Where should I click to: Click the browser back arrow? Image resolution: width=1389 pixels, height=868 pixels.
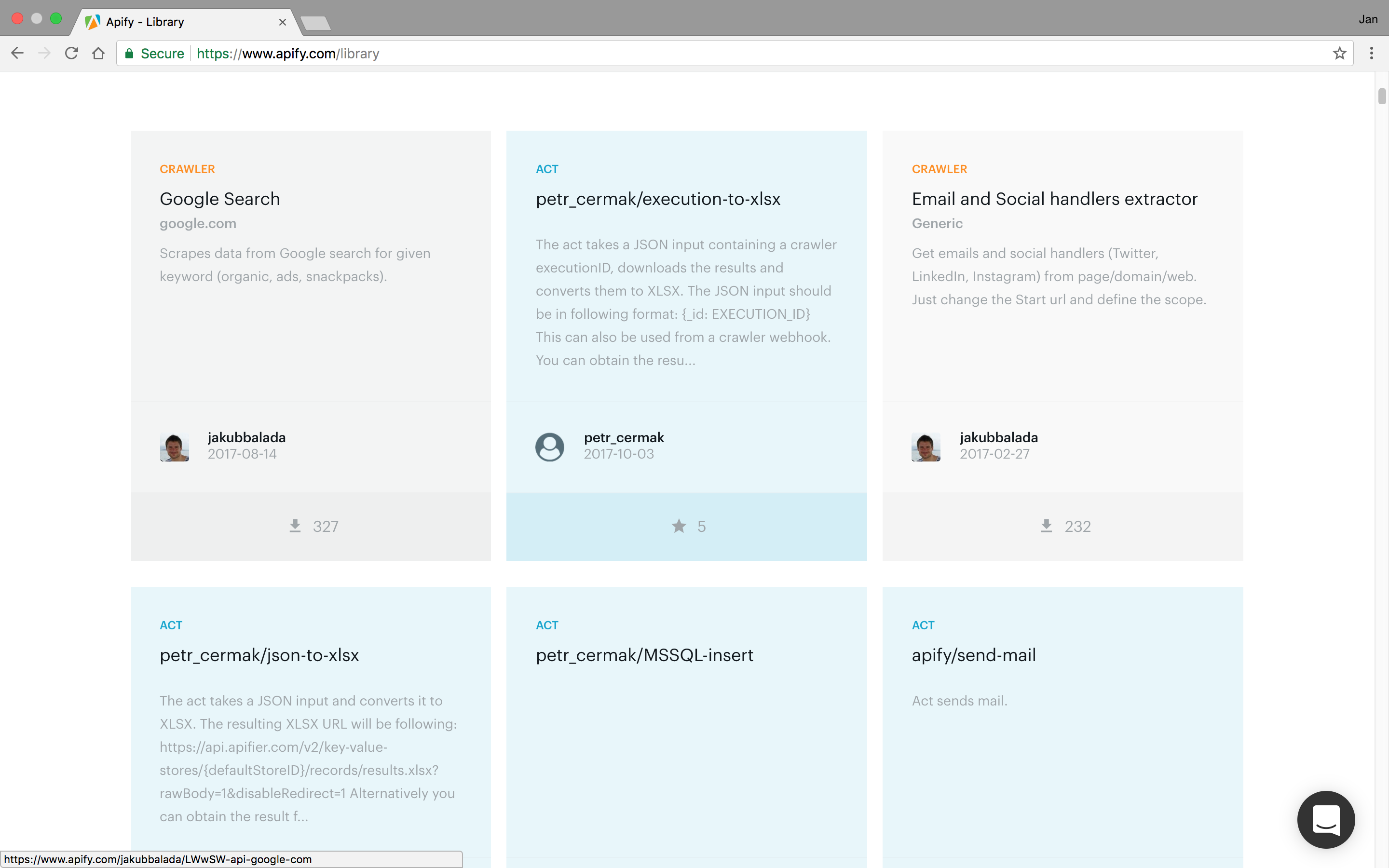point(17,54)
